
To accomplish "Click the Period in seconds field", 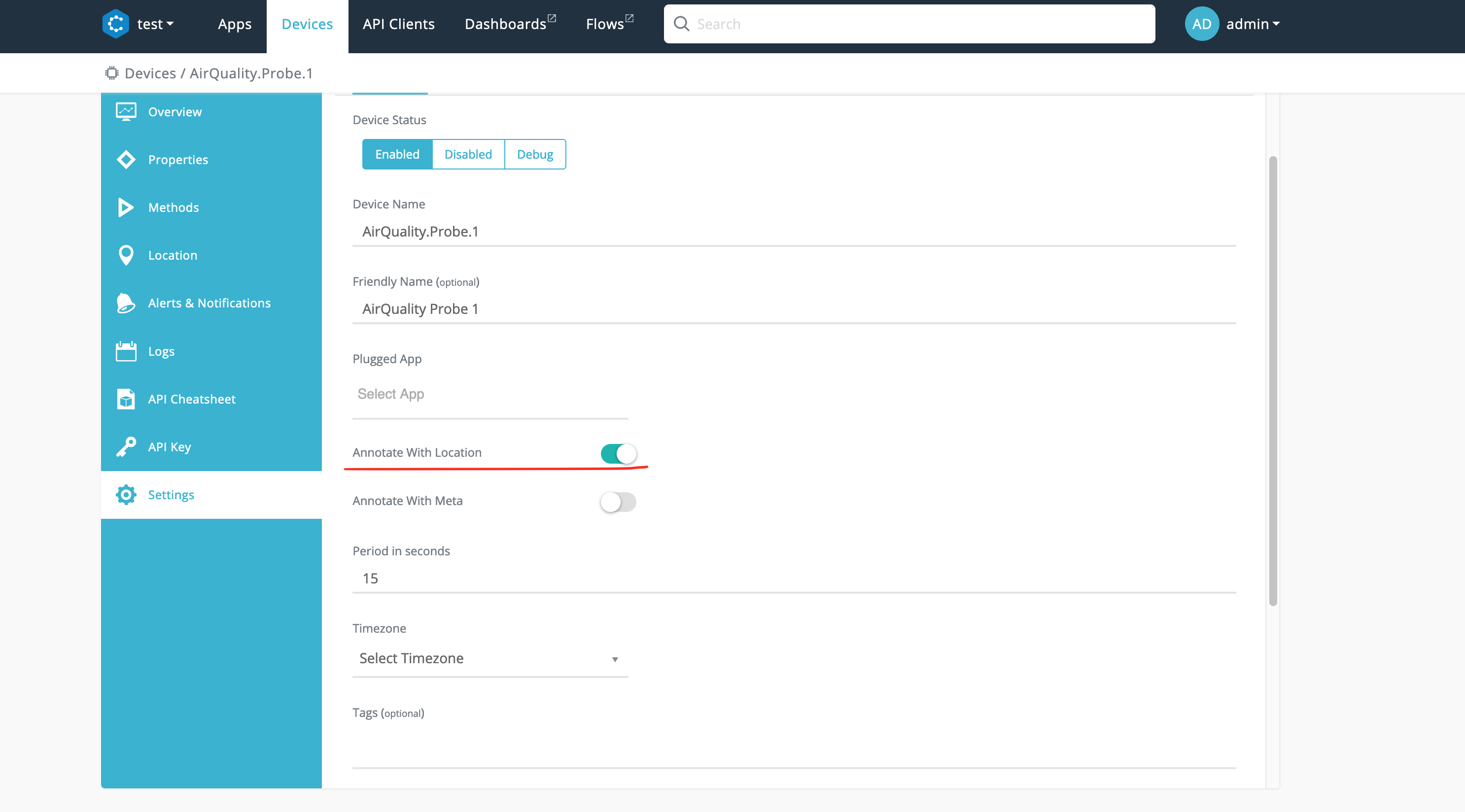I will tap(793, 578).
